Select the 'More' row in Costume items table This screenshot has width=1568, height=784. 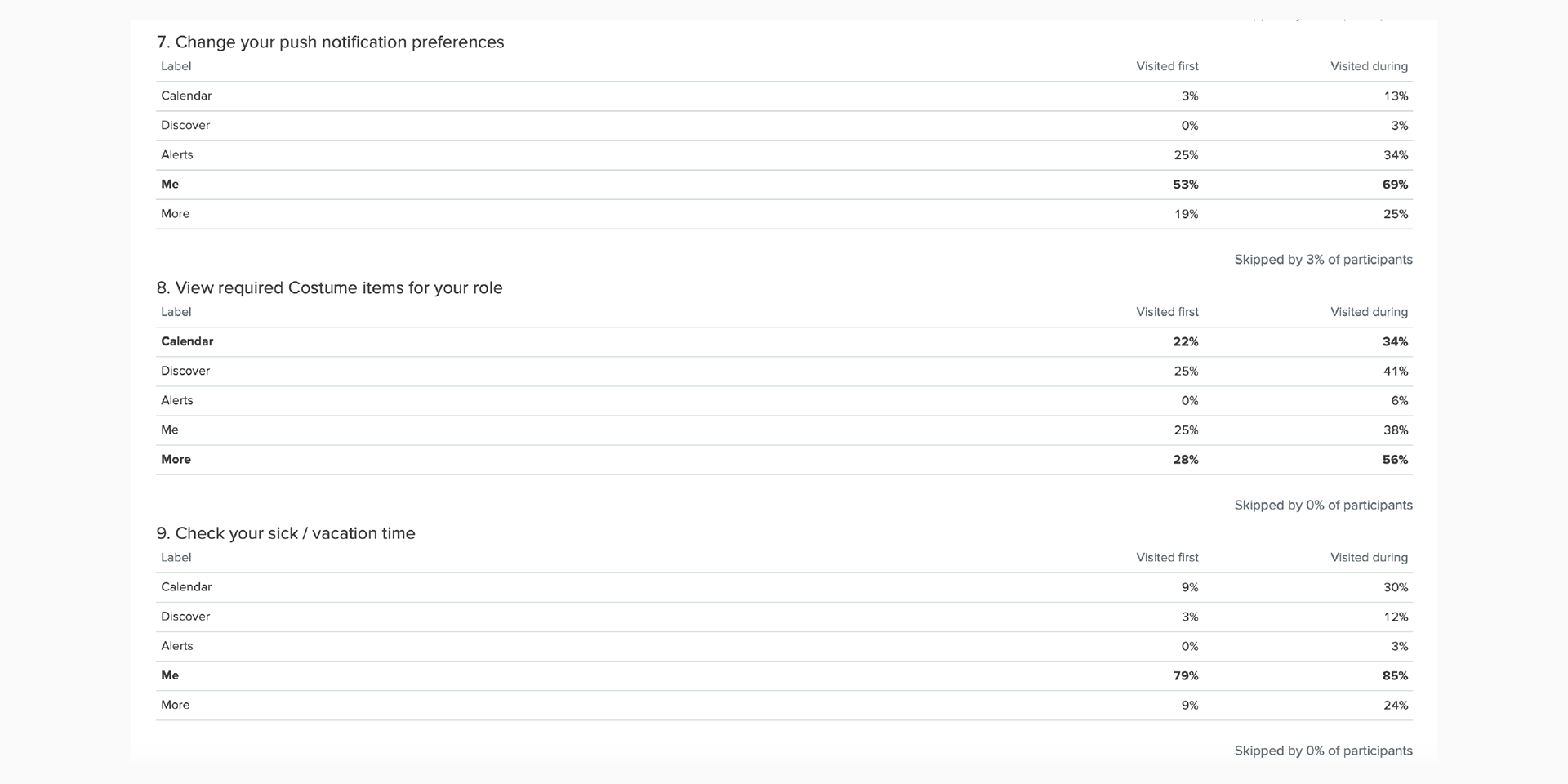784,460
